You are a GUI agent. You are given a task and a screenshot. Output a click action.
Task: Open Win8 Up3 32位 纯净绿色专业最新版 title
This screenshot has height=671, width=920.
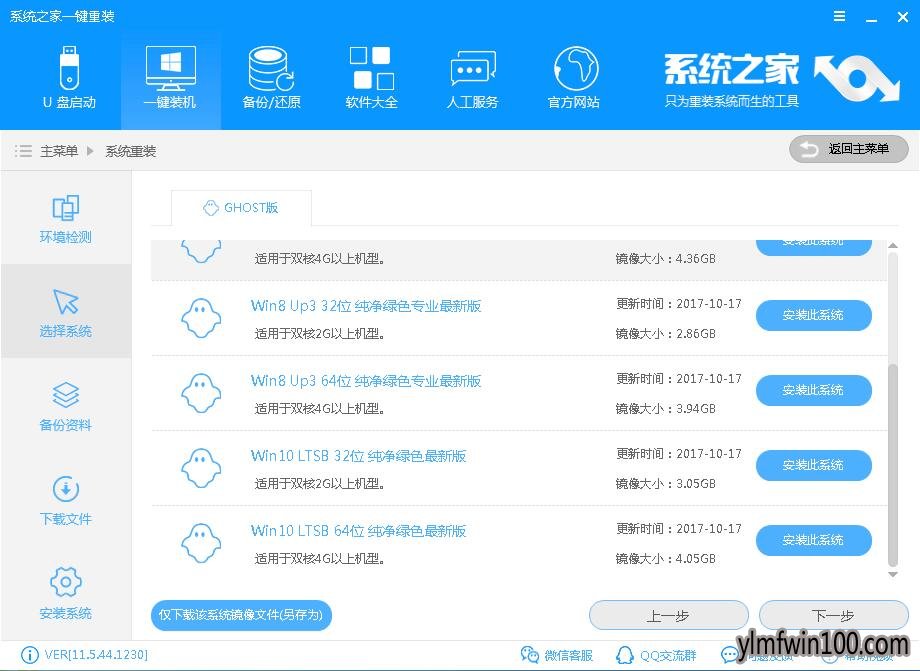click(366, 306)
